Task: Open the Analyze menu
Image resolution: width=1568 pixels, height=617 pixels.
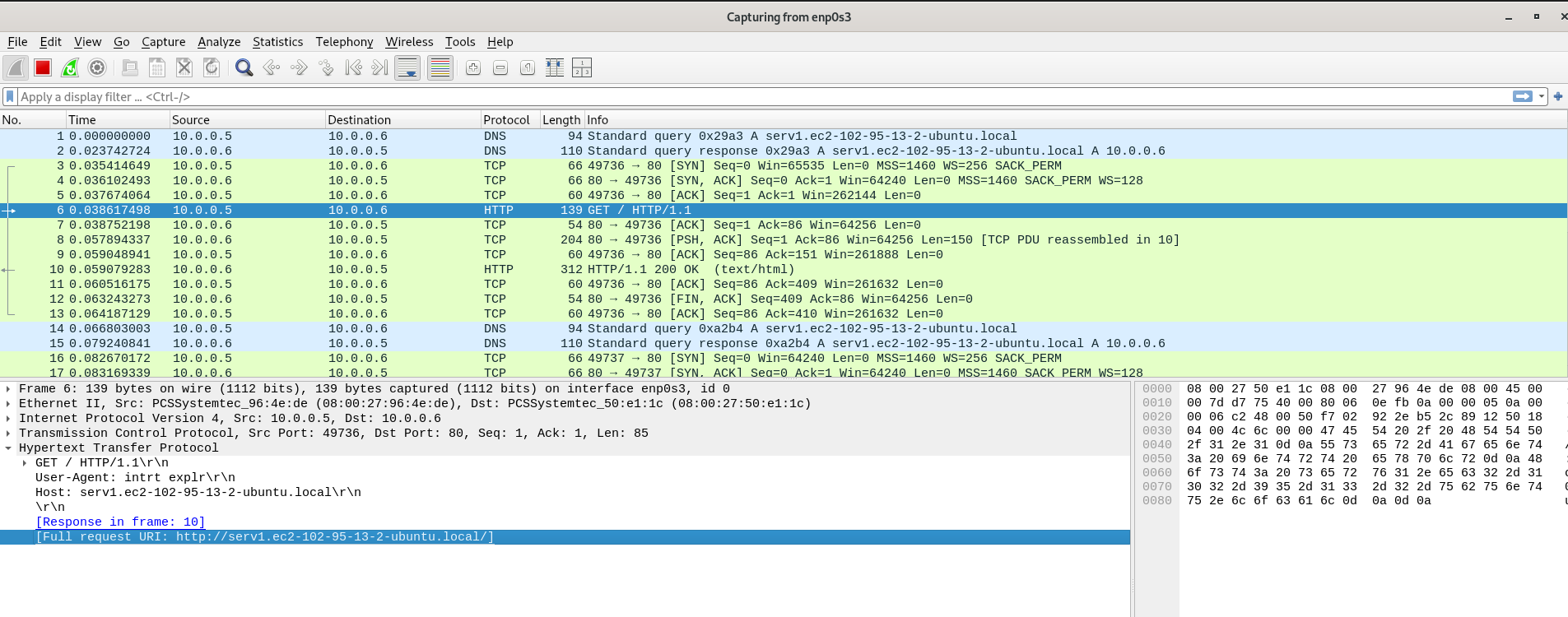Action: (219, 42)
